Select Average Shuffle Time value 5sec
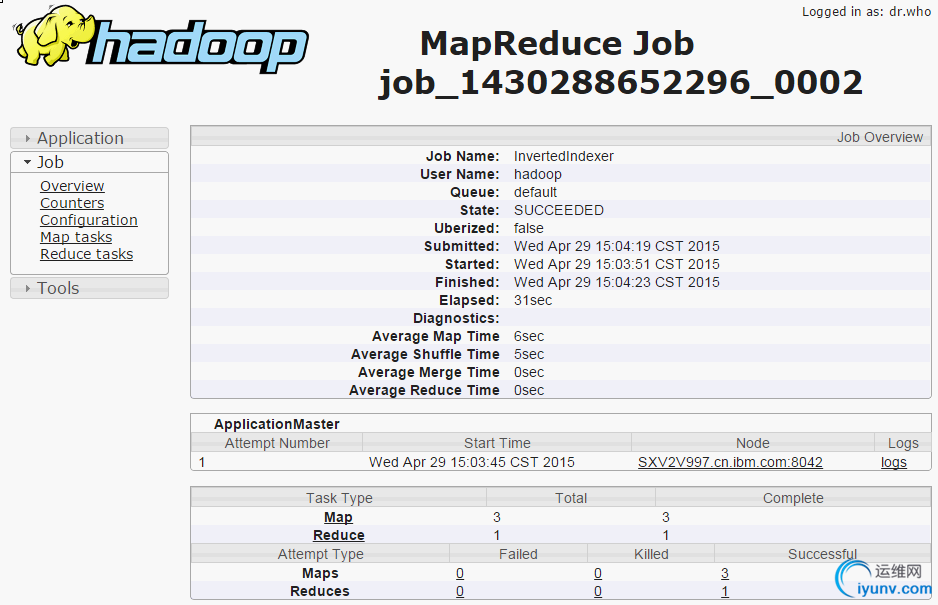938x605 pixels. (529, 354)
